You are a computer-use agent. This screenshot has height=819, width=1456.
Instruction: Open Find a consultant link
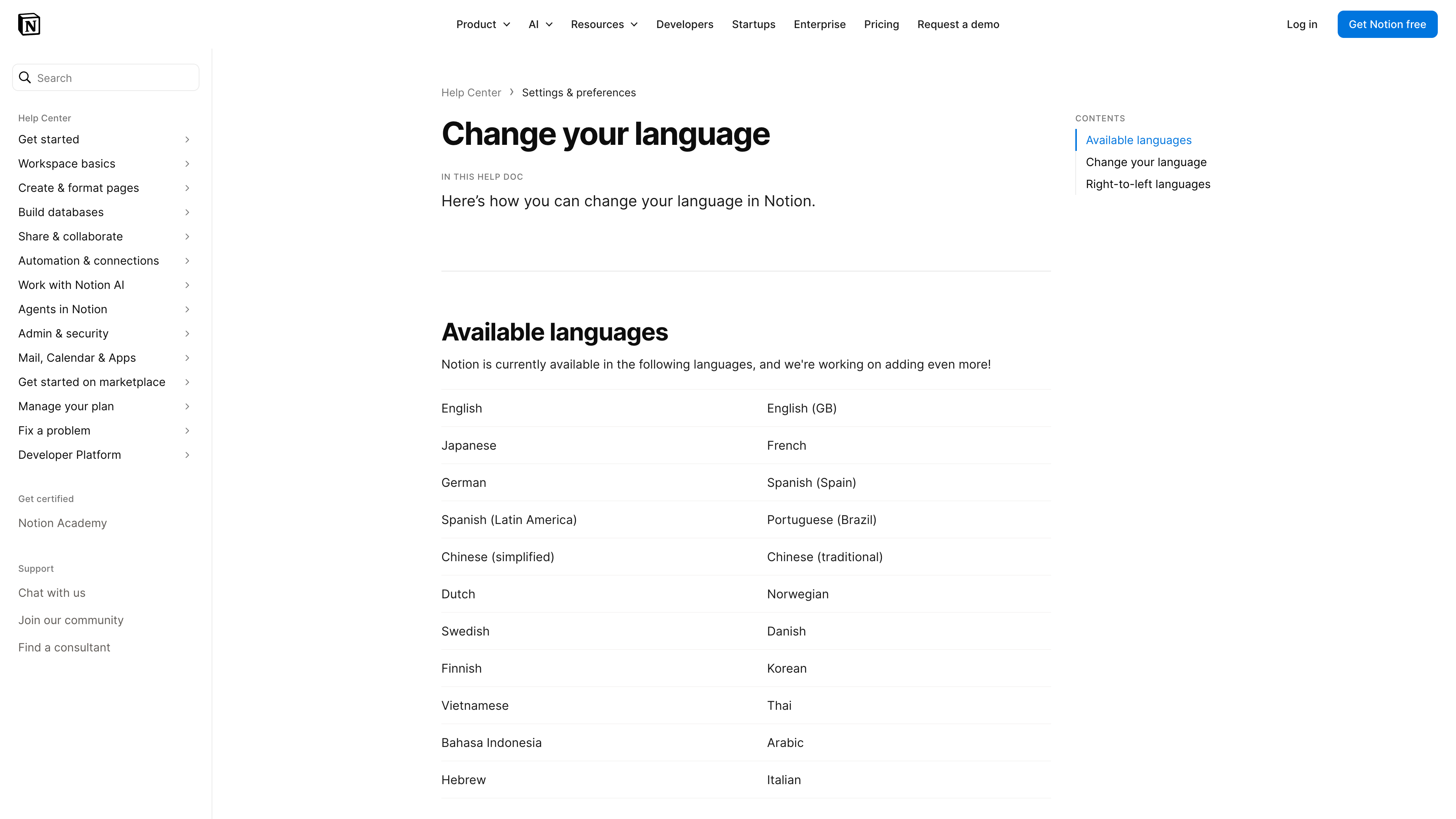coord(64,648)
